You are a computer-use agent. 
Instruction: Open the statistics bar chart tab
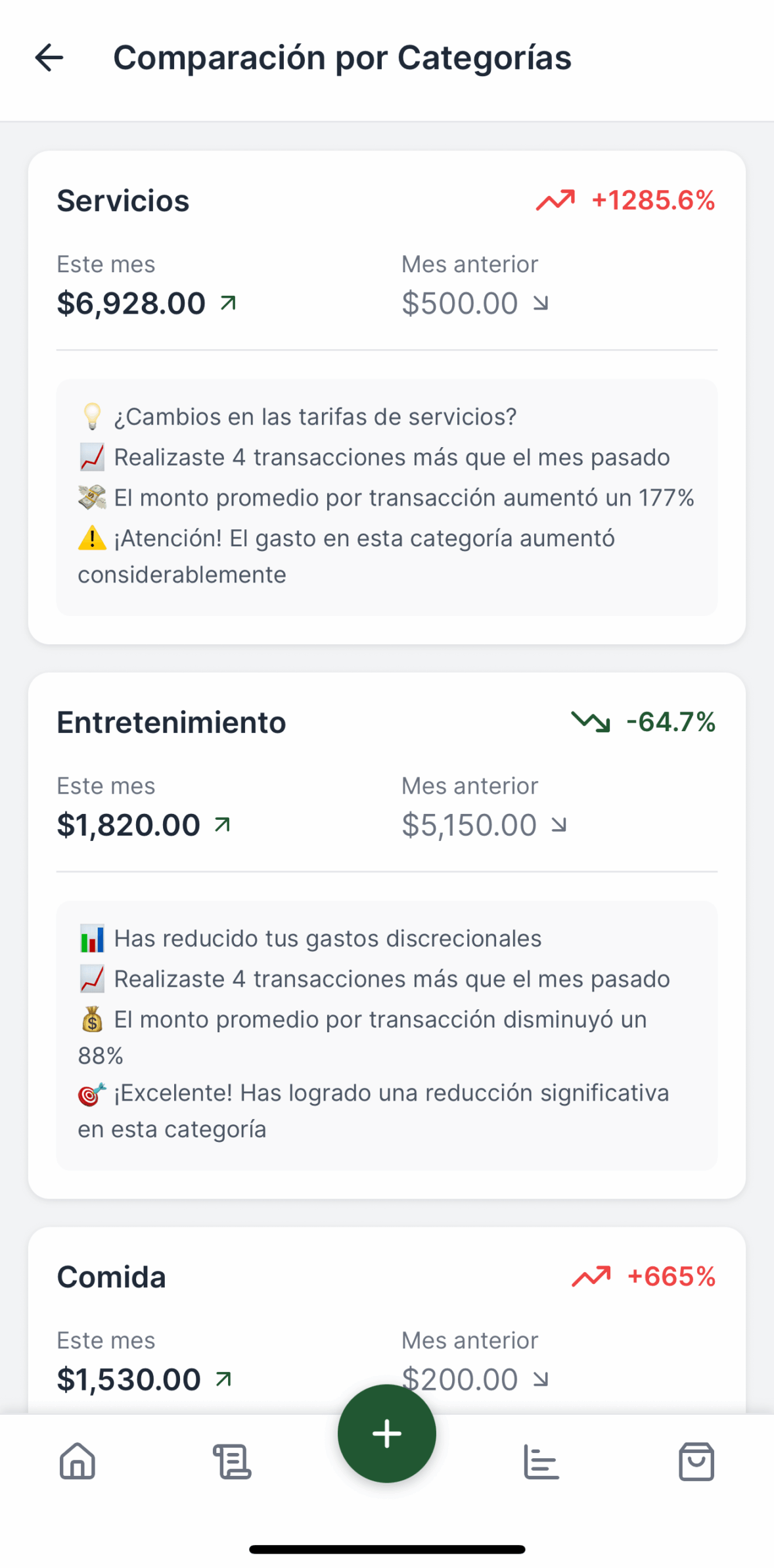[x=541, y=1461]
